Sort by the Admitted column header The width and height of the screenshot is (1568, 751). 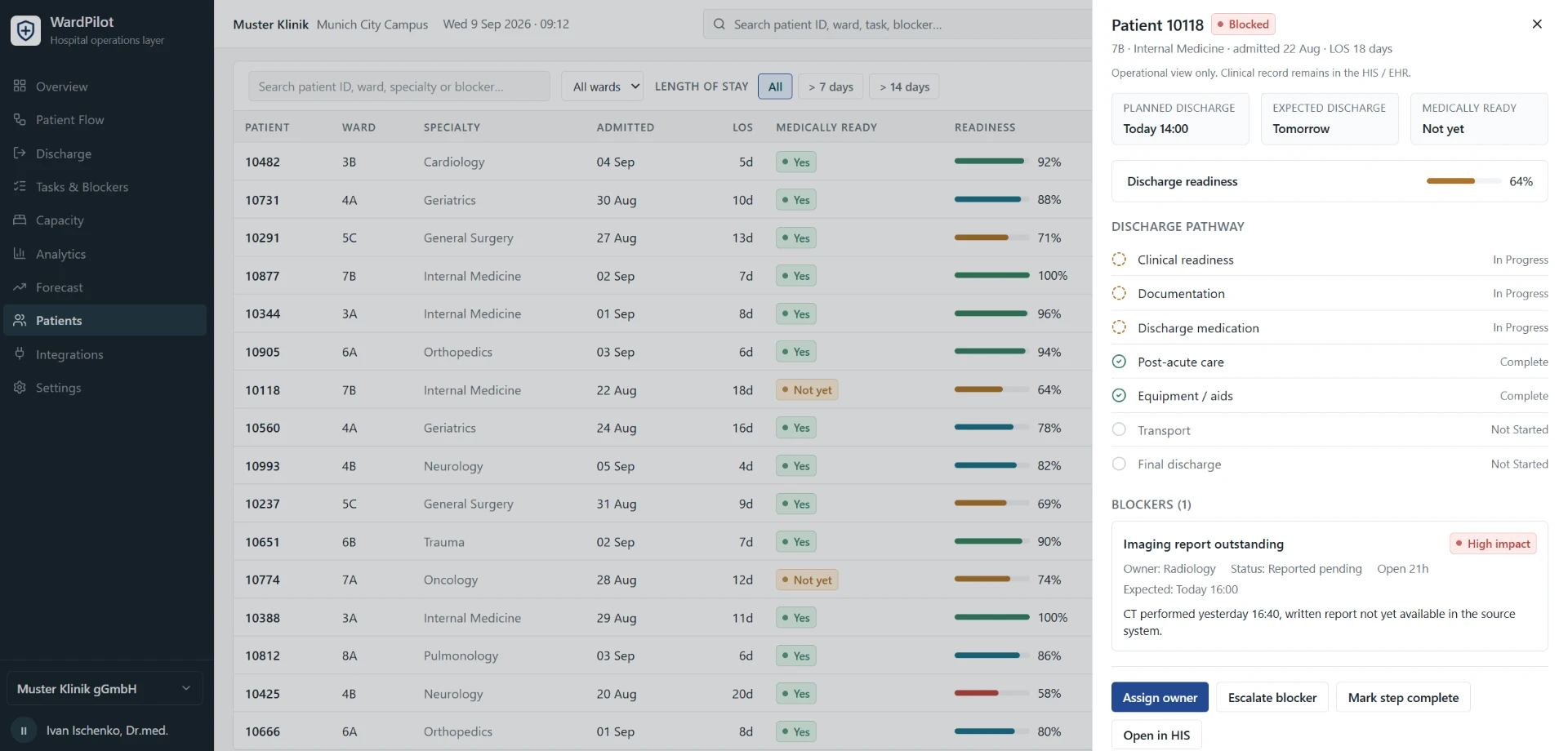pyautogui.click(x=625, y=127)
